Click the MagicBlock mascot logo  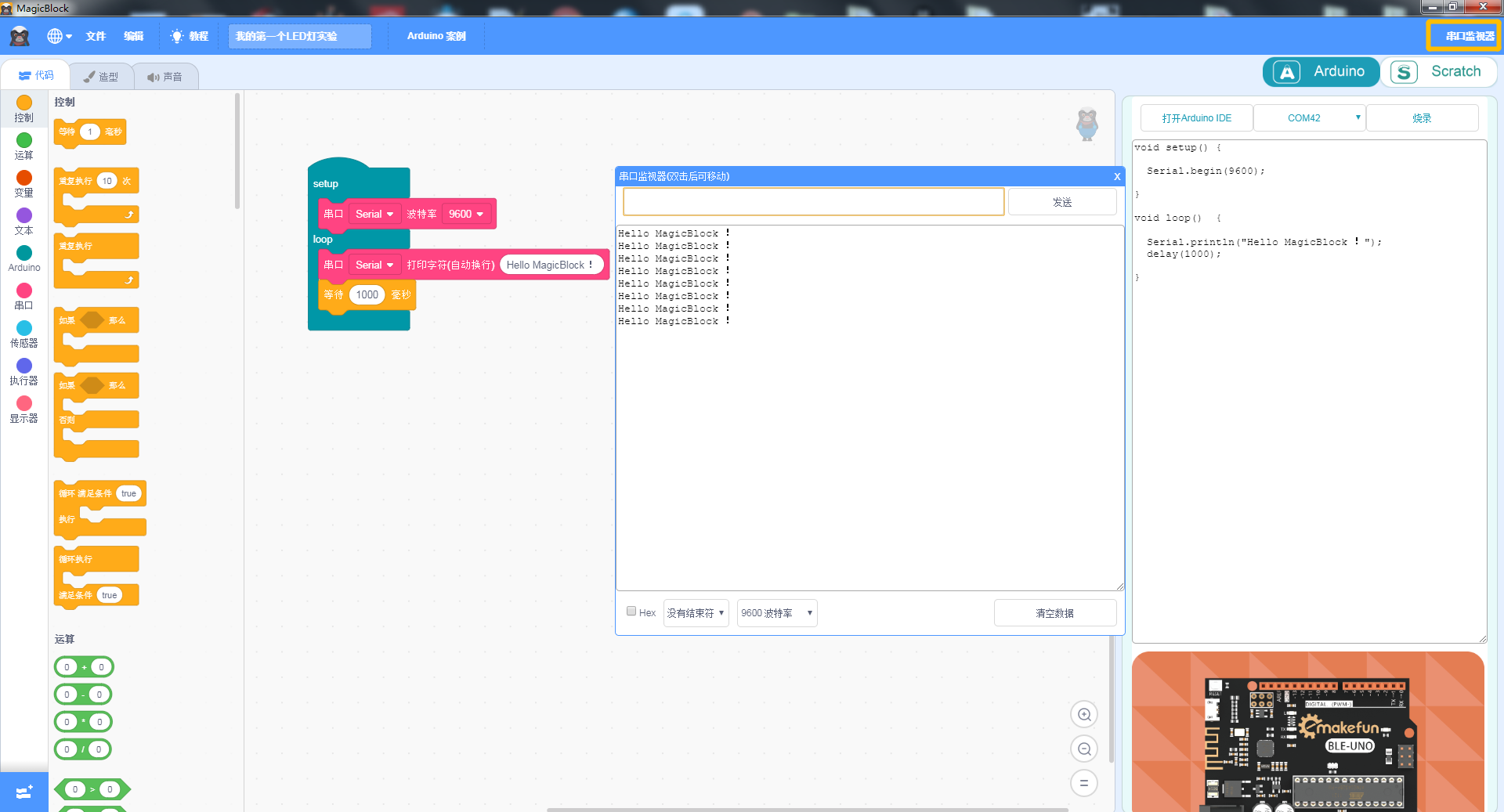pos(20,36)
